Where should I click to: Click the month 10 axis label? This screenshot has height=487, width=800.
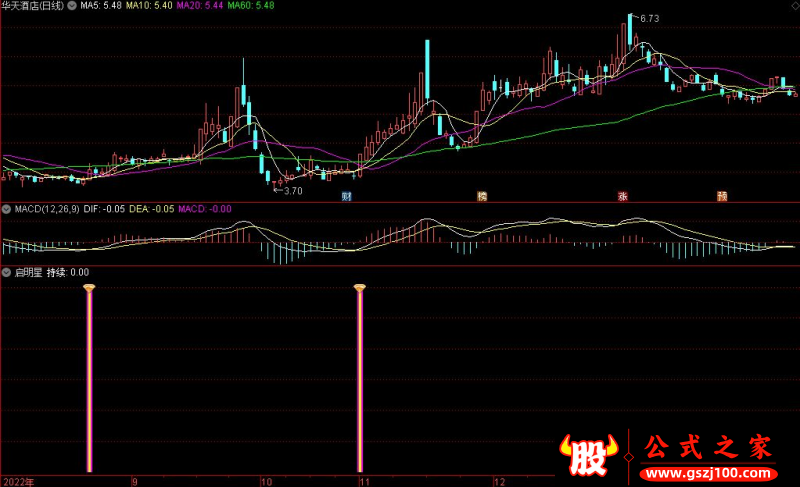266,482
